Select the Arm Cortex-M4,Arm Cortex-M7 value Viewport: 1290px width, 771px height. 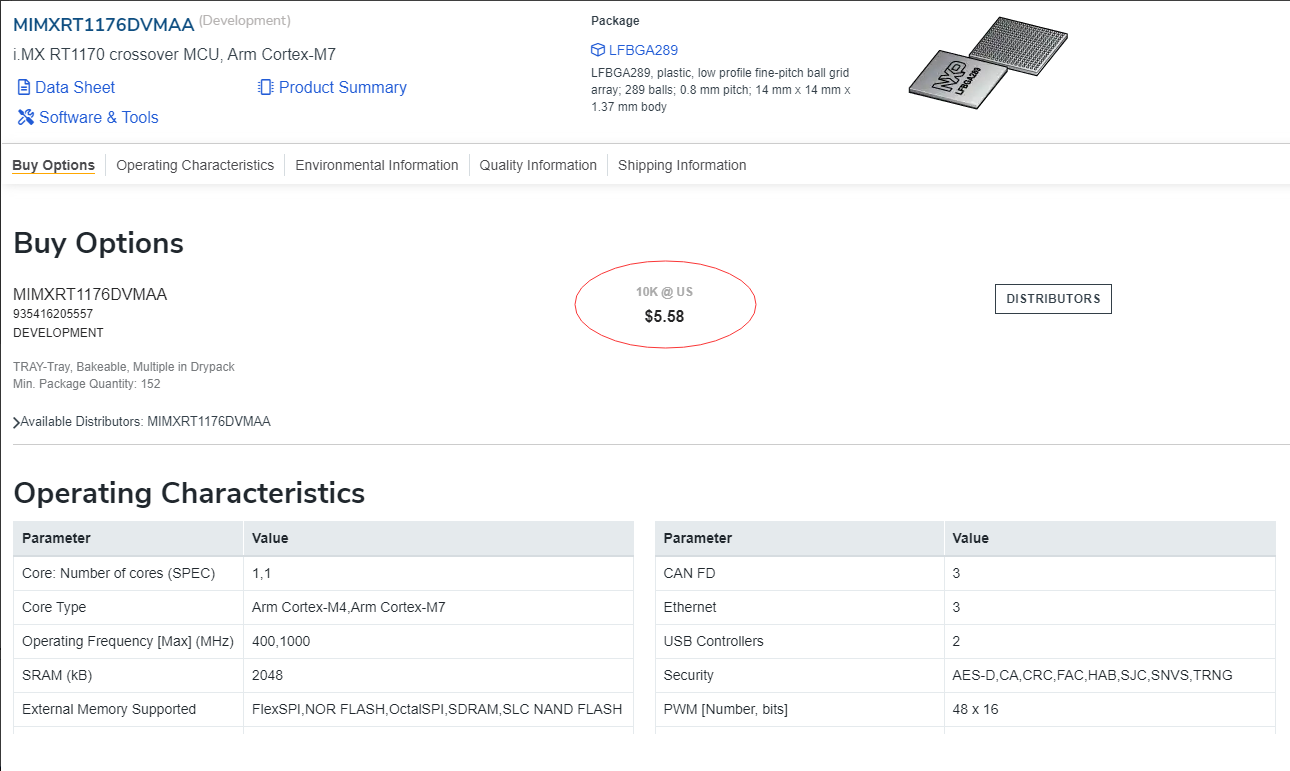tap(349, 607)
